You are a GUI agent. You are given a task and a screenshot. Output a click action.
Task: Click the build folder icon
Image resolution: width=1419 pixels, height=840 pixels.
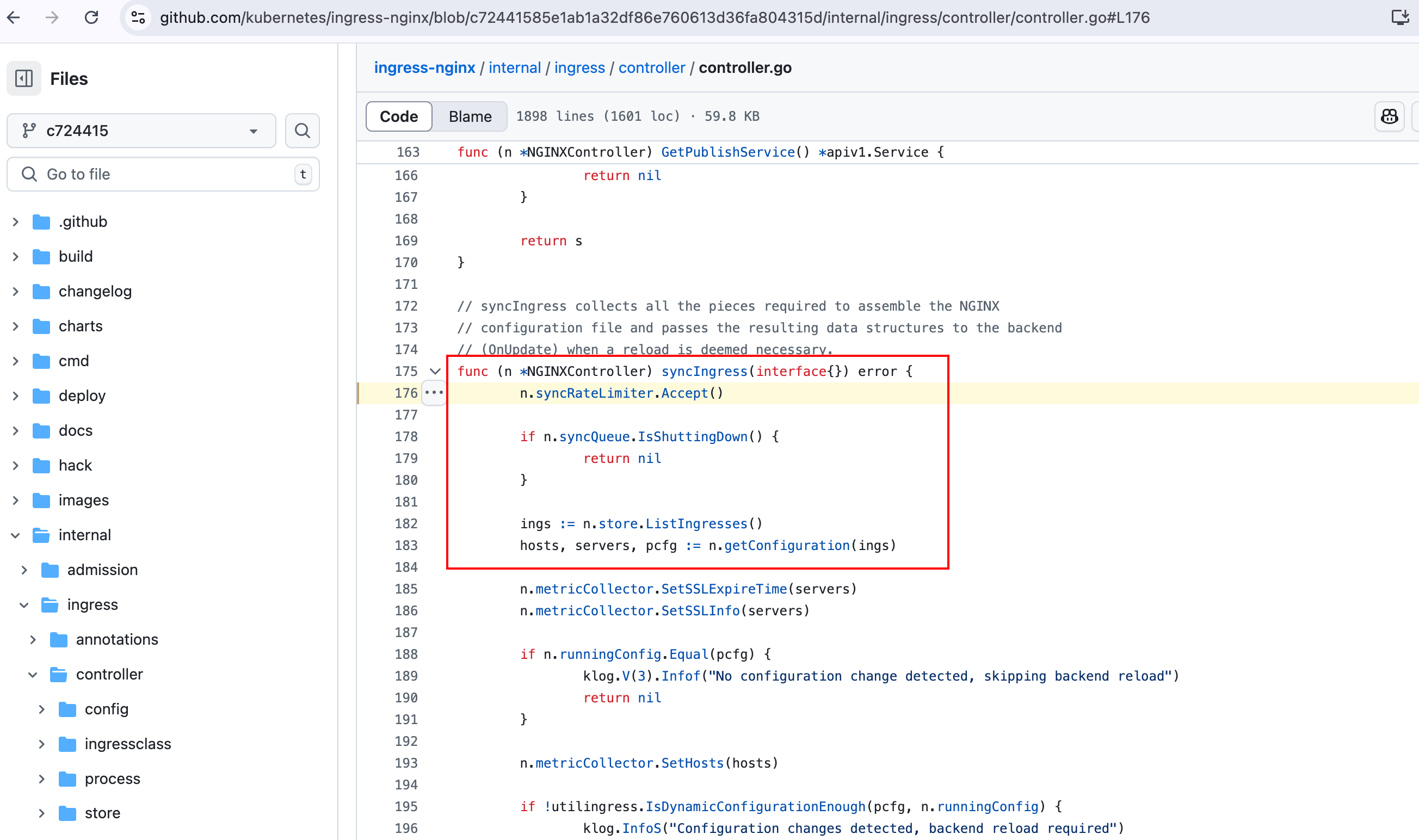coord(41,256)
